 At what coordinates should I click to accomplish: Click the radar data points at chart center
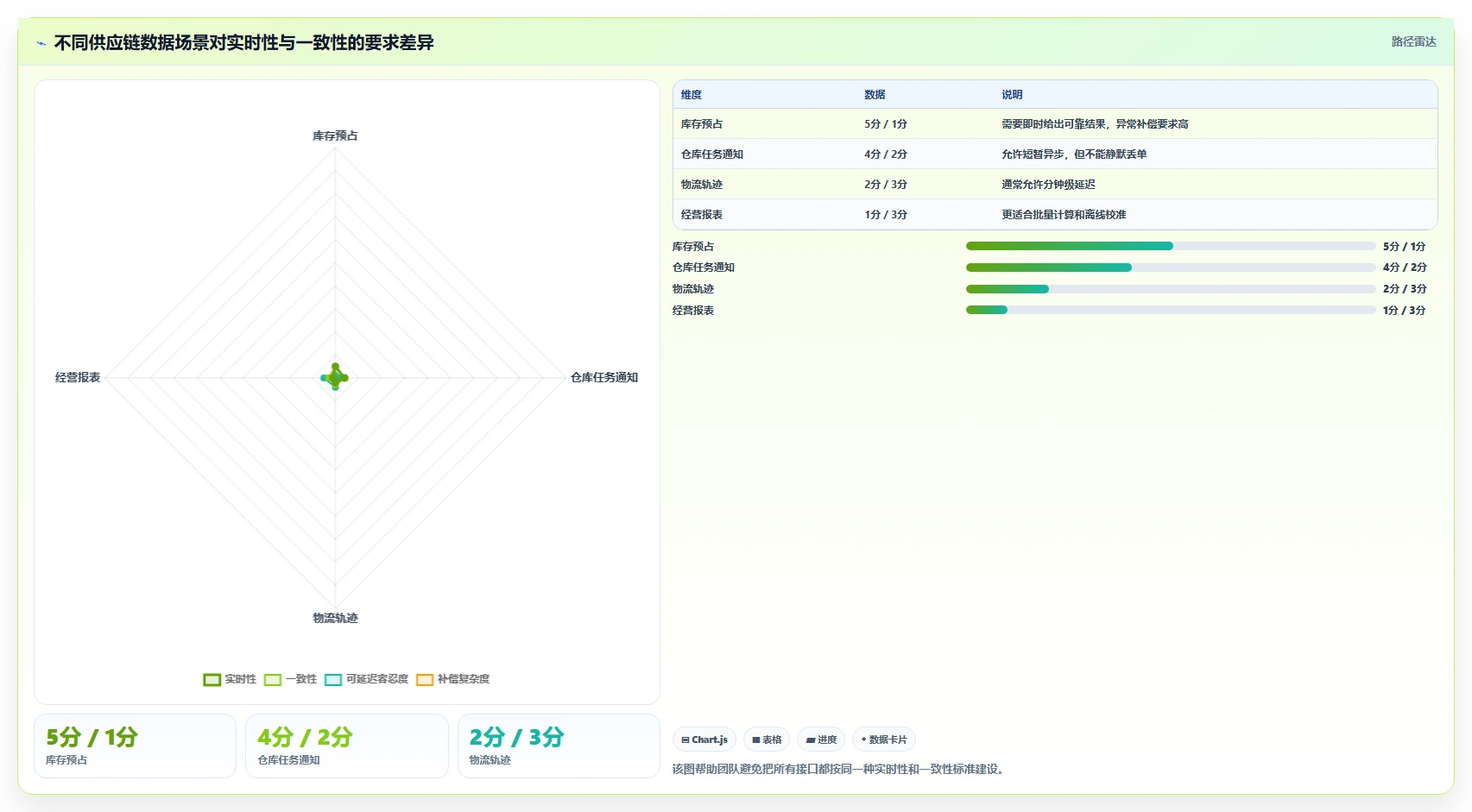pos(335,377)
